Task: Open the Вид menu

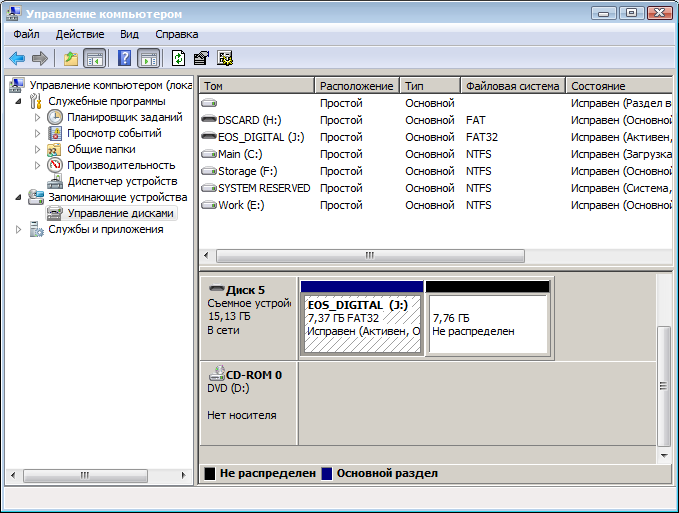Action: point(129,34)
